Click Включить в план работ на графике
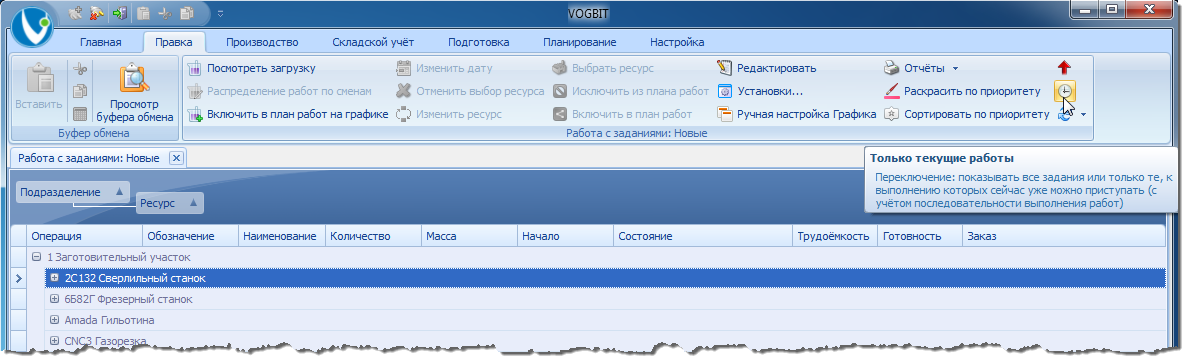 pyautogui.click(x=288, y=115)
